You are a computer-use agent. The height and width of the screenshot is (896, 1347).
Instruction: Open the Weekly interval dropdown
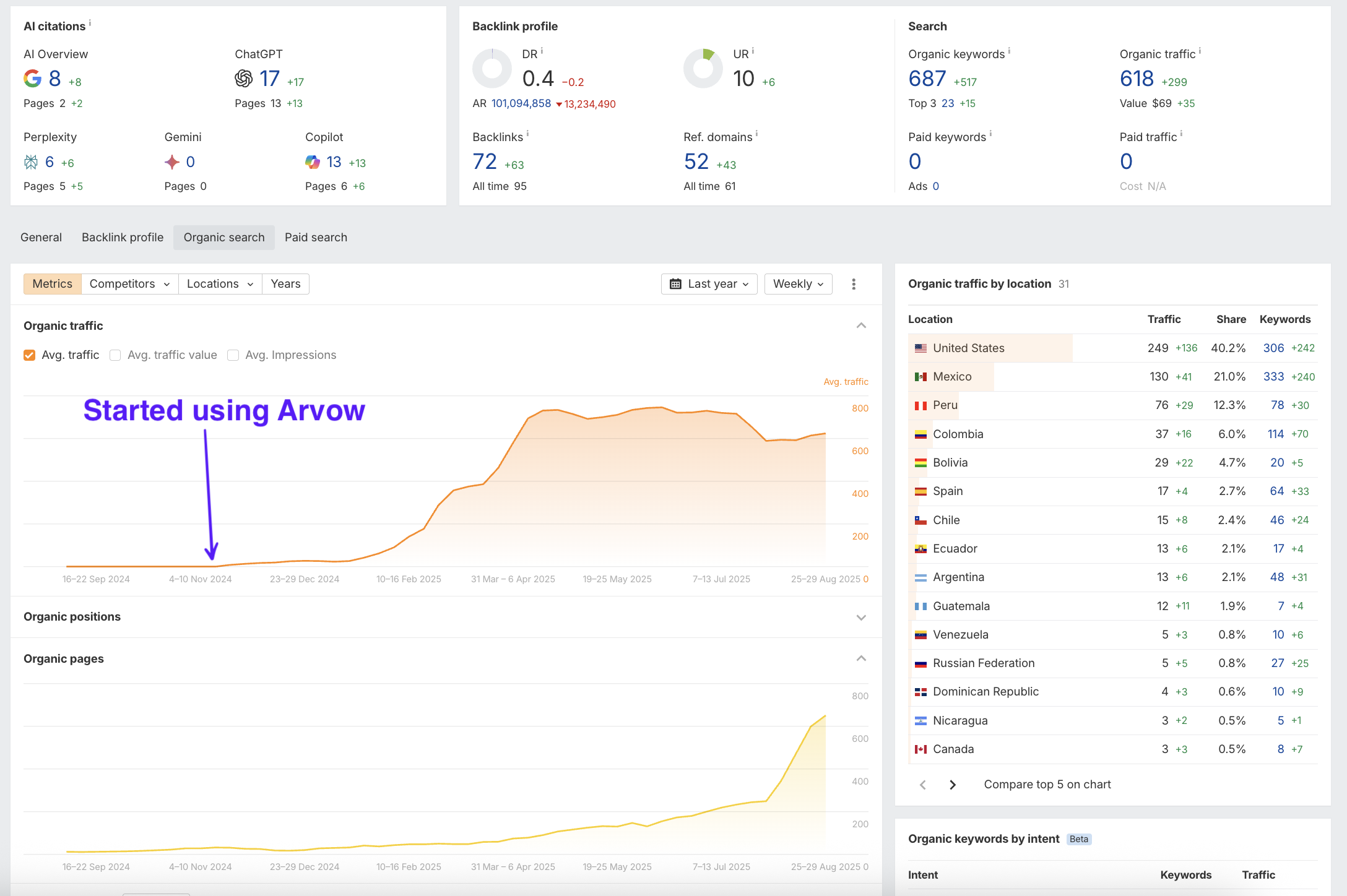798,284
